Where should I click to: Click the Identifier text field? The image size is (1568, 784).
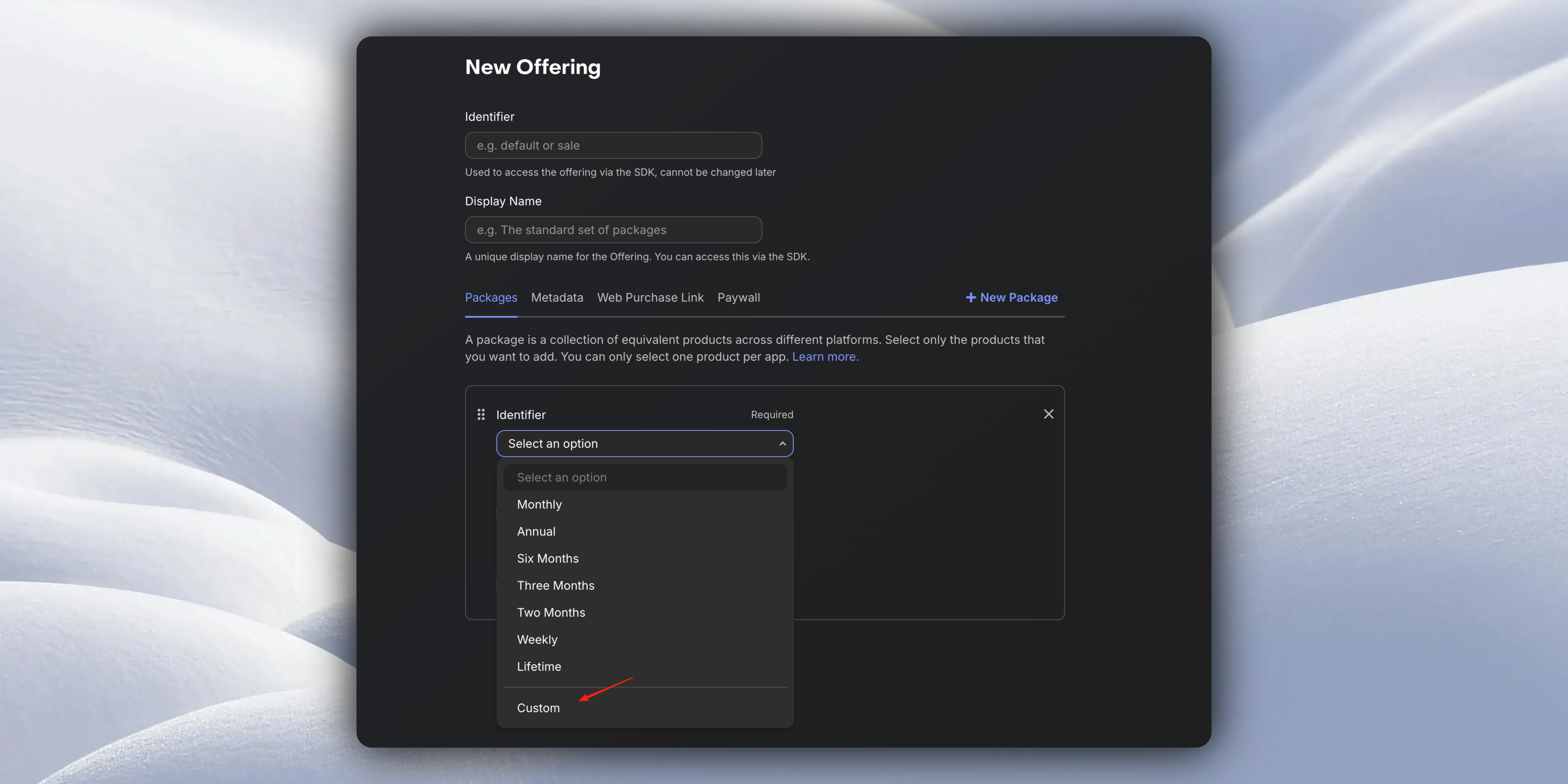coord(613,145)
